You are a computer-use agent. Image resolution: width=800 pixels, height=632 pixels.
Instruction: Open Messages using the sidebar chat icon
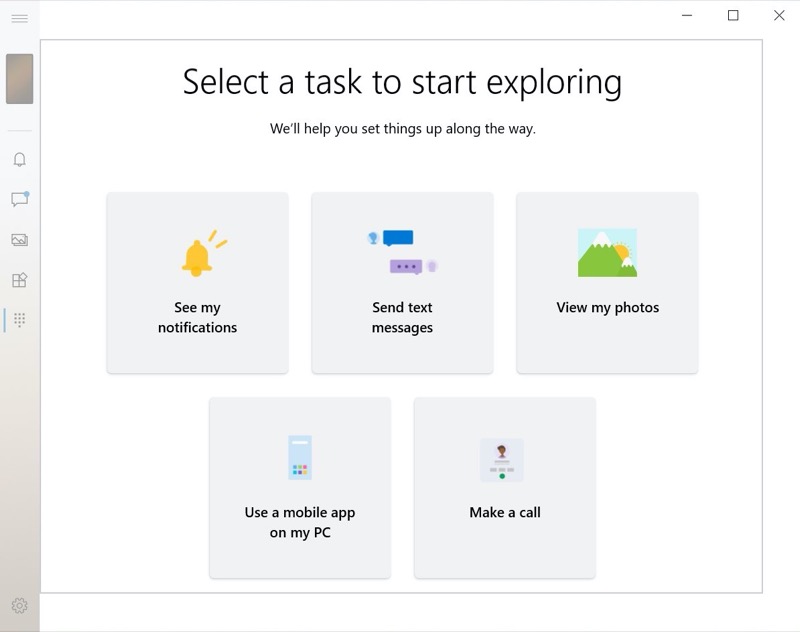coord(20,199)
